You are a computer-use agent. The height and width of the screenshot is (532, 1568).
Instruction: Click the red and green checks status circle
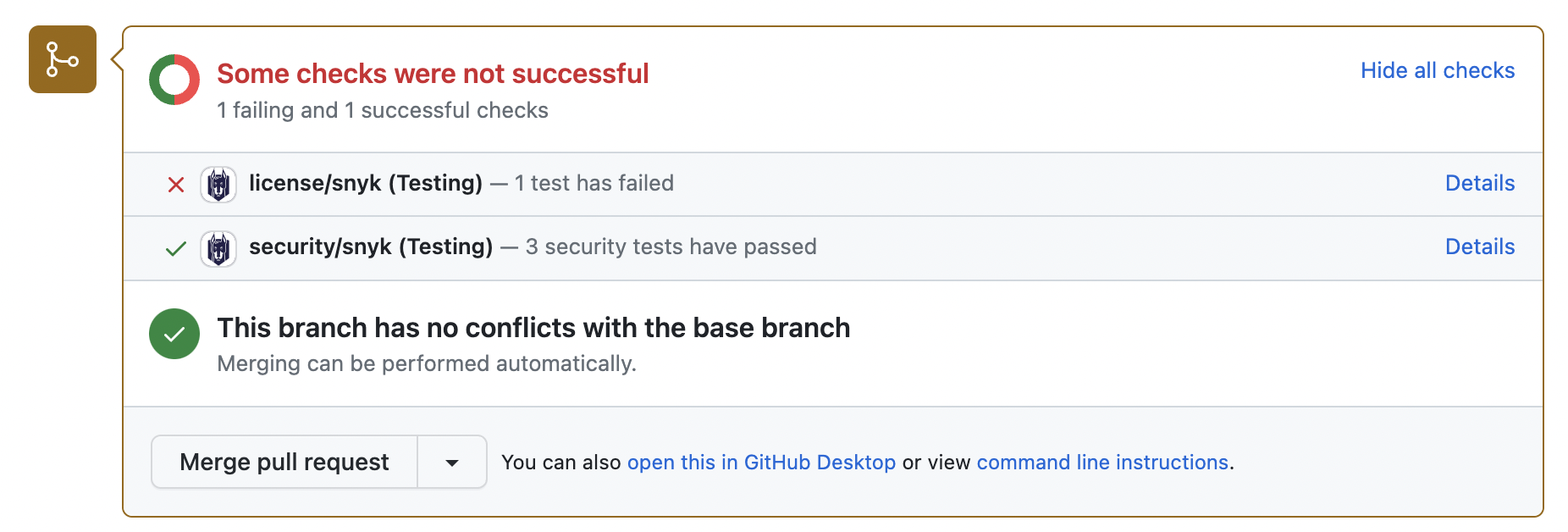point(174,80)
